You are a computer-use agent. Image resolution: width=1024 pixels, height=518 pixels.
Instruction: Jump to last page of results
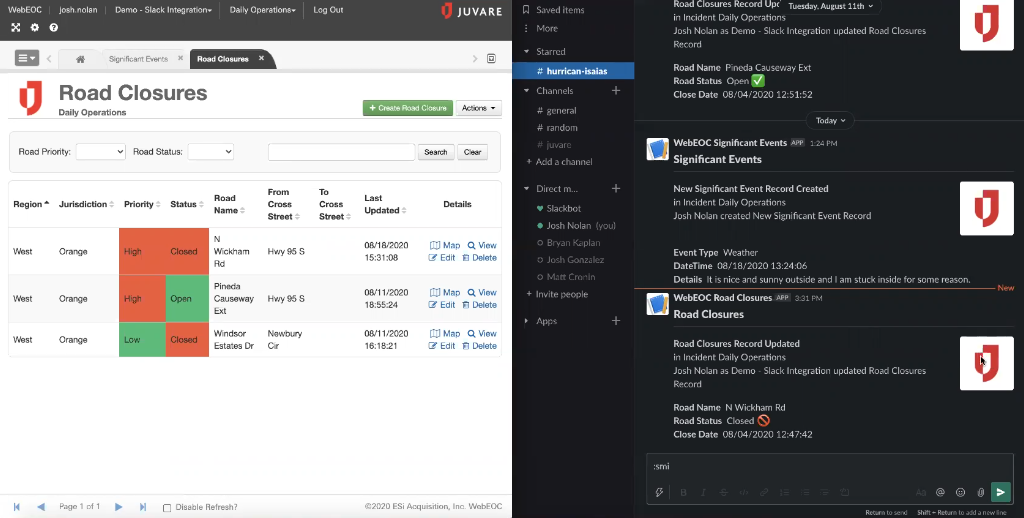click(142, 507)
